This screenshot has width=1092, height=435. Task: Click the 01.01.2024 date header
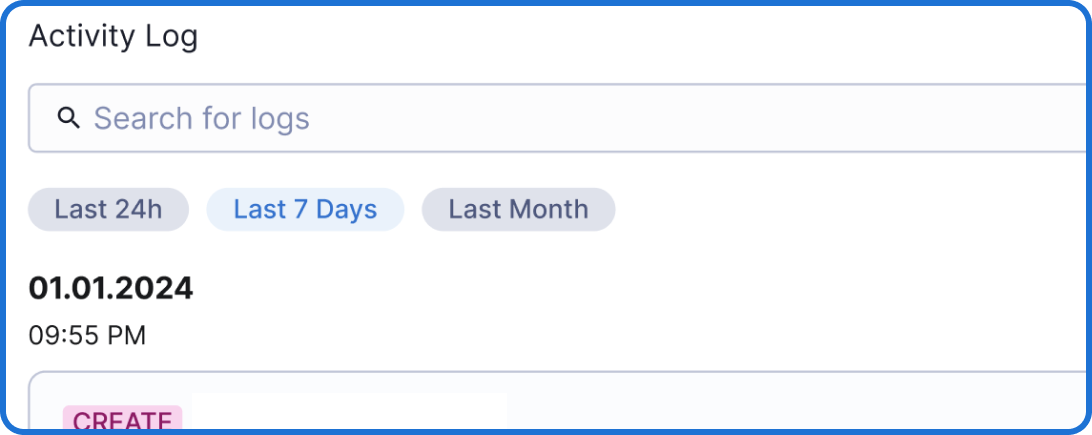pyautogui.click(x=111, y=288)
